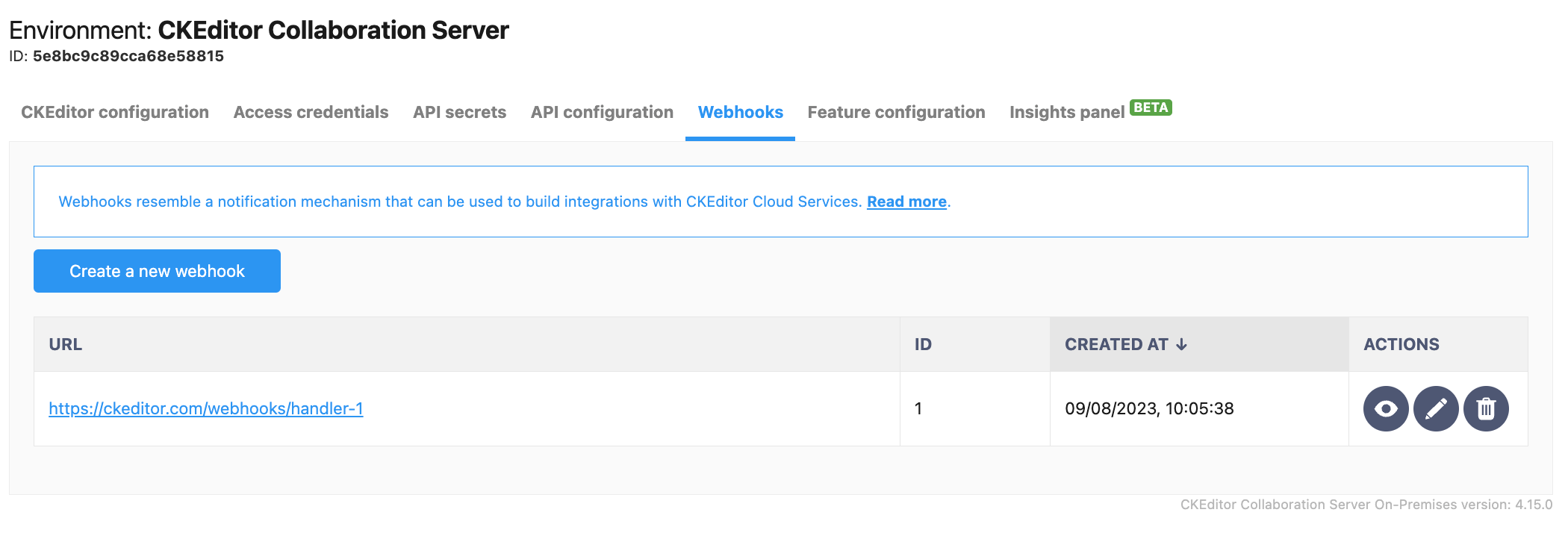Click the On-Premises version 4.15.0 footer text

(1366, 505)
